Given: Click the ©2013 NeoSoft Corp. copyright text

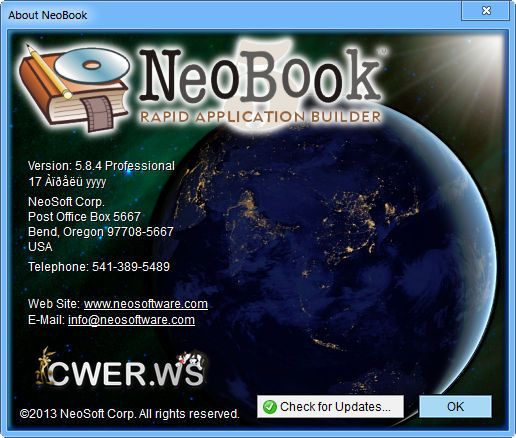Looking at the screenshot, I should click(130, 414).
